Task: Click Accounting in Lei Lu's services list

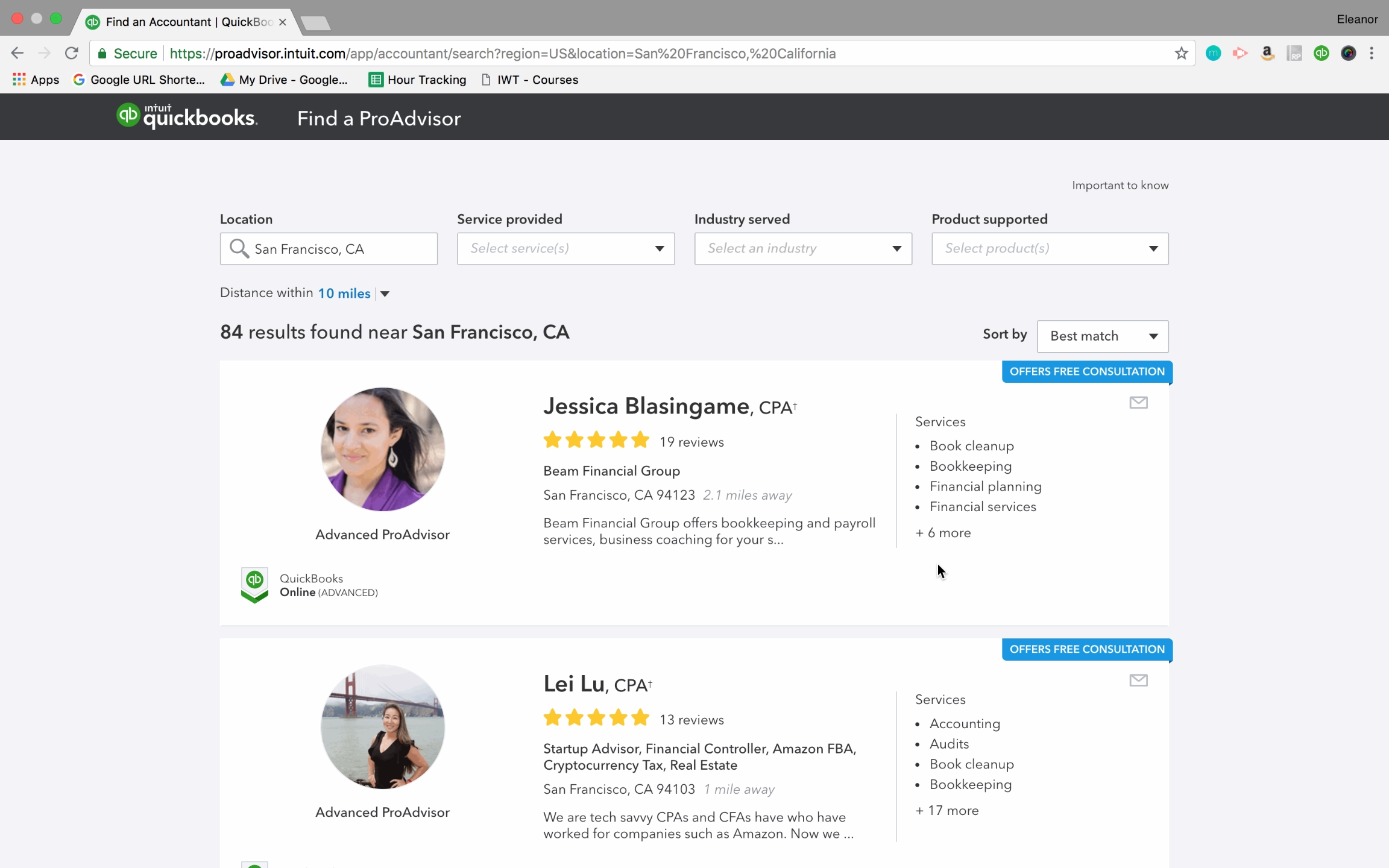Action: pos(965,724)
